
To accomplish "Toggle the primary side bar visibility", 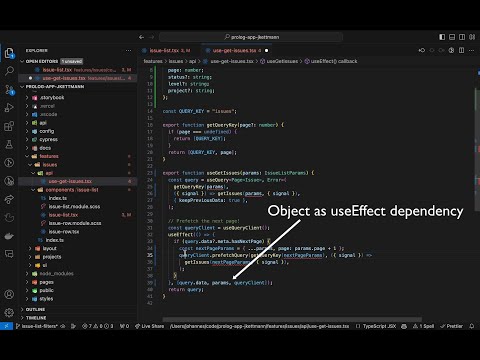I will (x=442, y=37).
